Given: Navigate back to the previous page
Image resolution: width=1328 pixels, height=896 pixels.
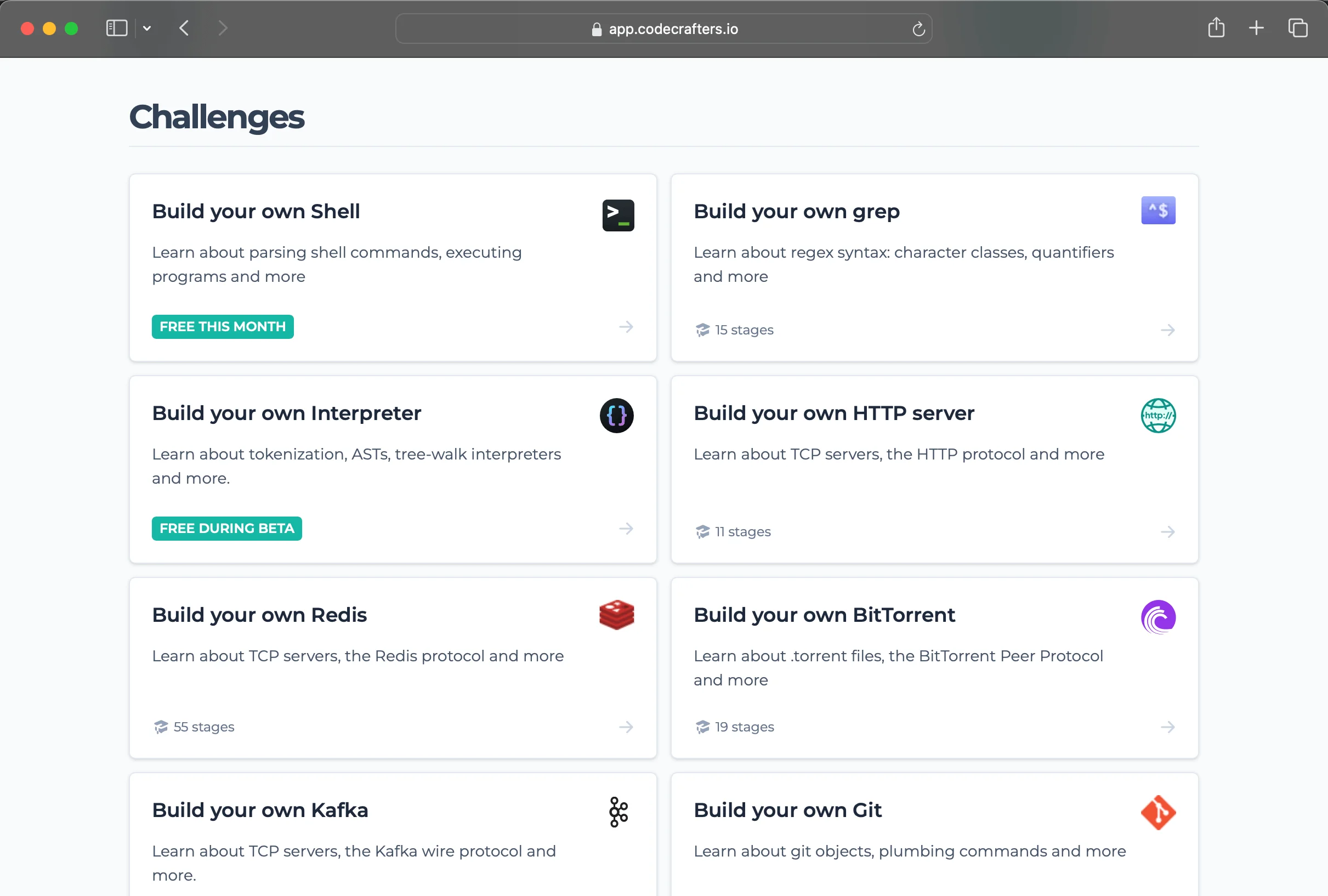Looking at the screenshot, I should [184, 28].
